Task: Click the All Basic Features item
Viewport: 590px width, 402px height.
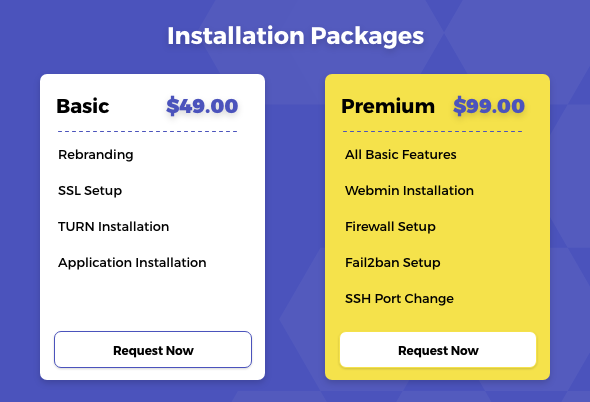Action: (401, 155)
